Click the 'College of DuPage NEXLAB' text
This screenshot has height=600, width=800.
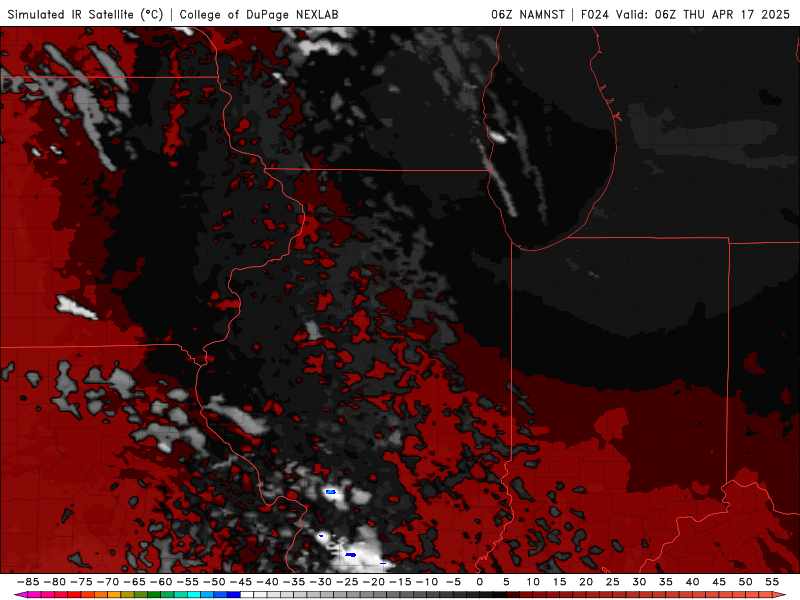[x=259, y=14]
